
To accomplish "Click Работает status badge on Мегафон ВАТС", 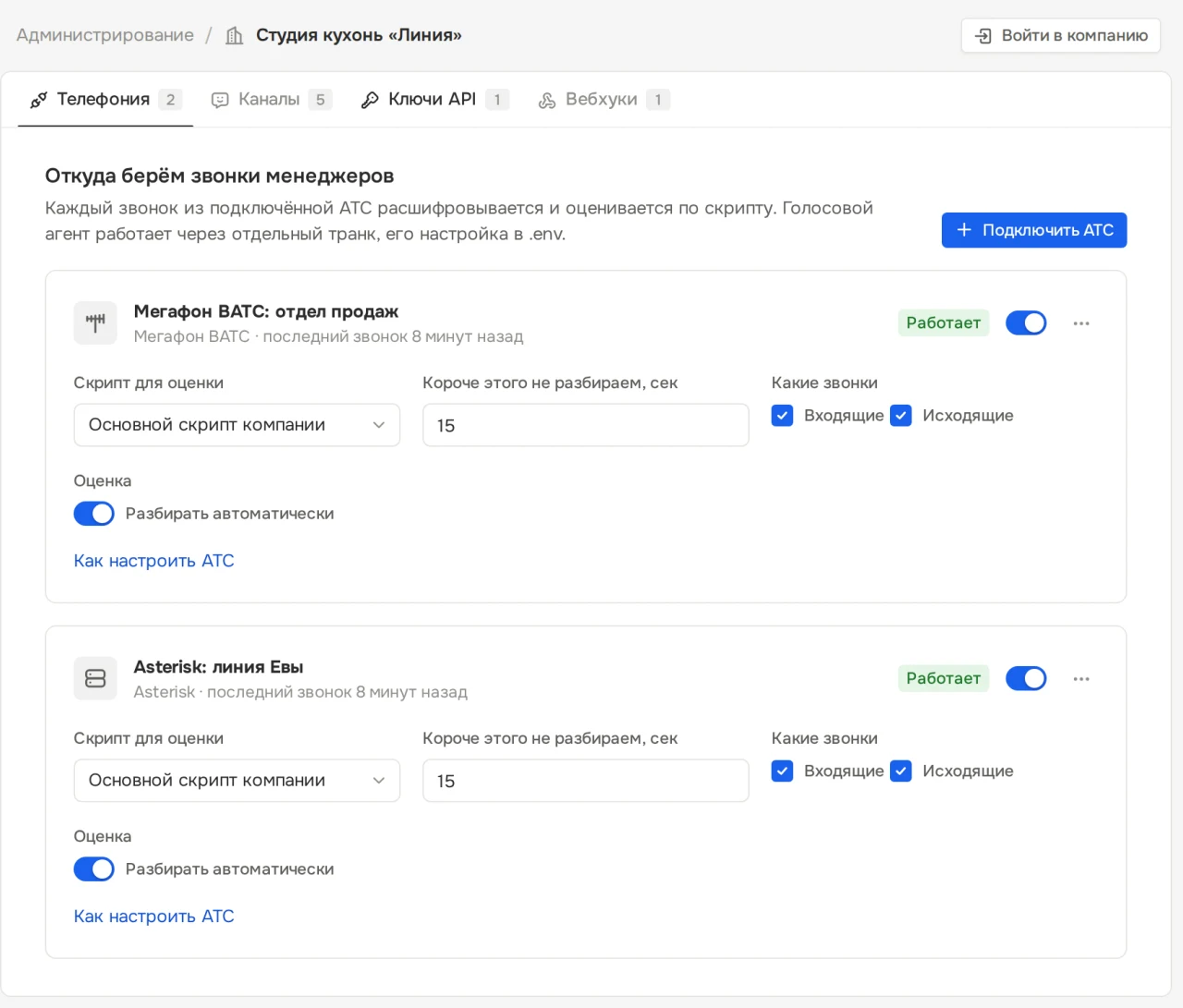I will pos(944,322).
